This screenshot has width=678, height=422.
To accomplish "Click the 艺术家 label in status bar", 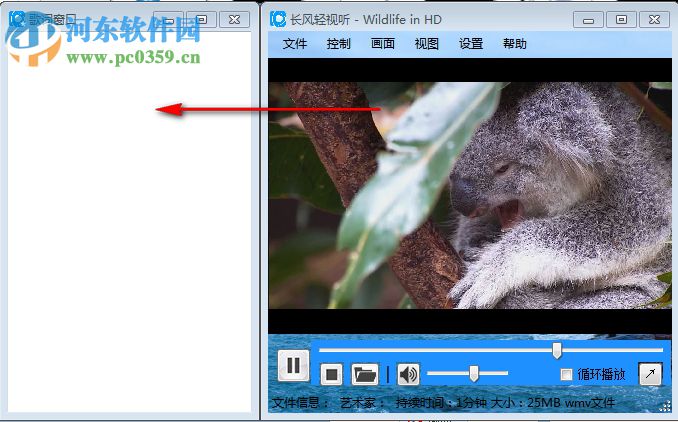I will [x=362, y=403].
